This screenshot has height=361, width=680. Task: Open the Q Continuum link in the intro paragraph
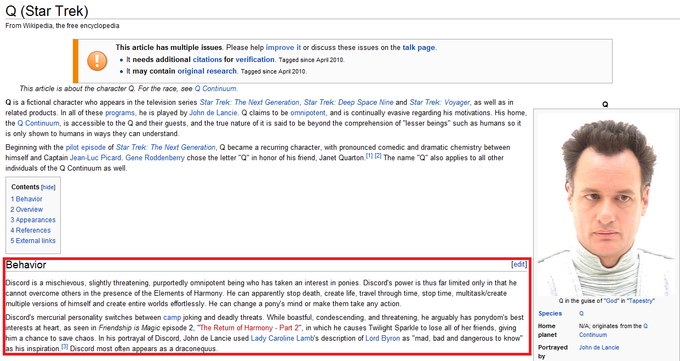(x=38, y=123)
